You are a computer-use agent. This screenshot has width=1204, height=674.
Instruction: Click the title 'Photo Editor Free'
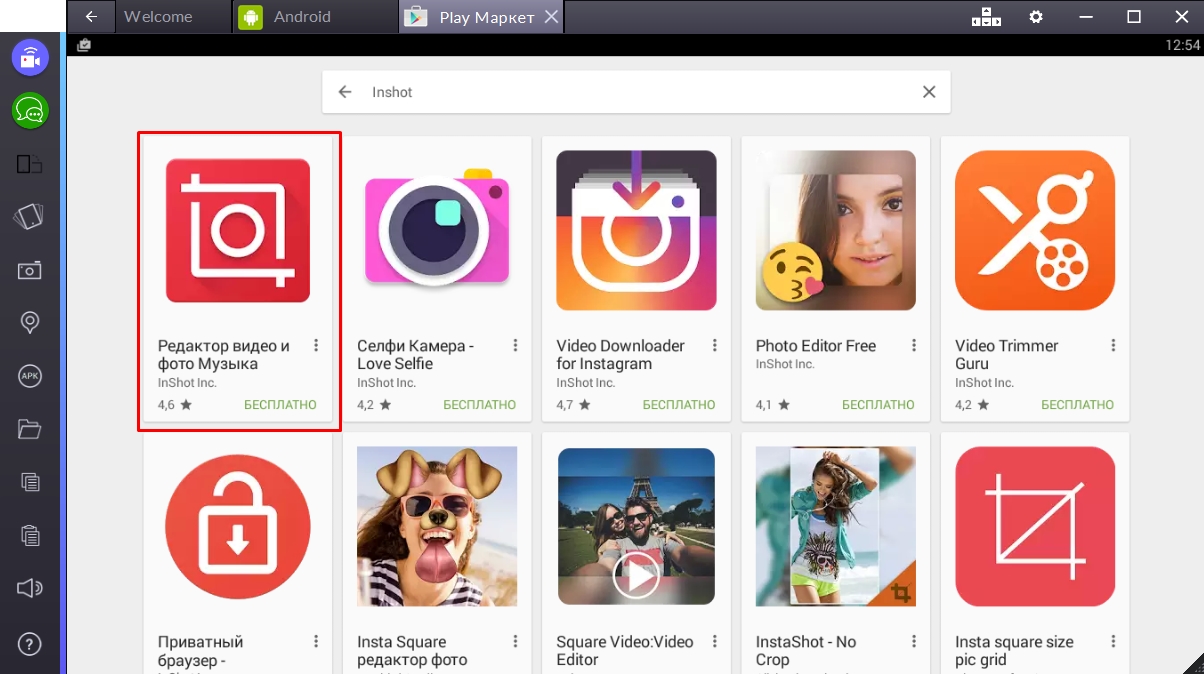pyautogui.click(x=816, y=346)
